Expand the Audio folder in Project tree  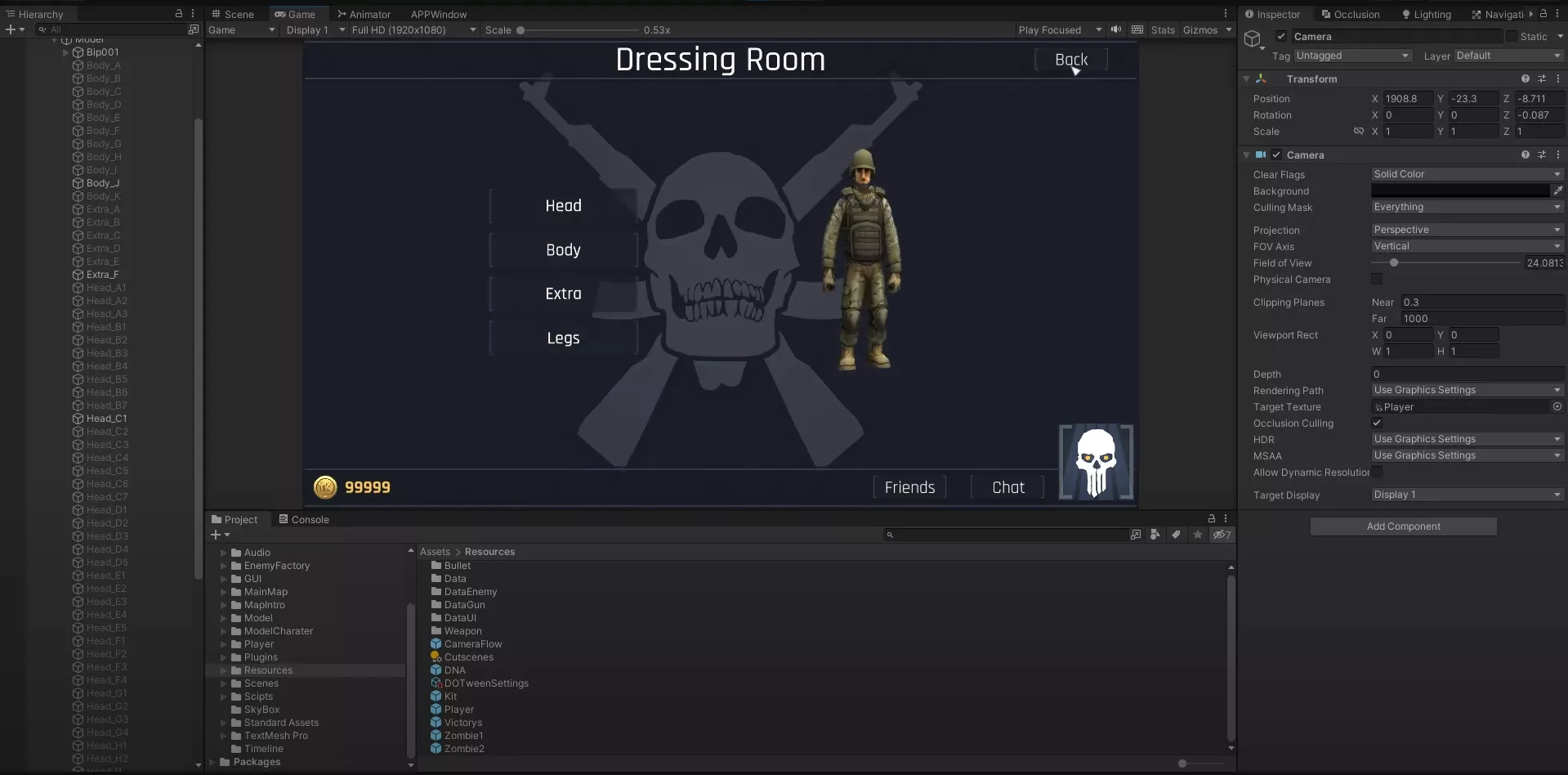pos(223,553)
